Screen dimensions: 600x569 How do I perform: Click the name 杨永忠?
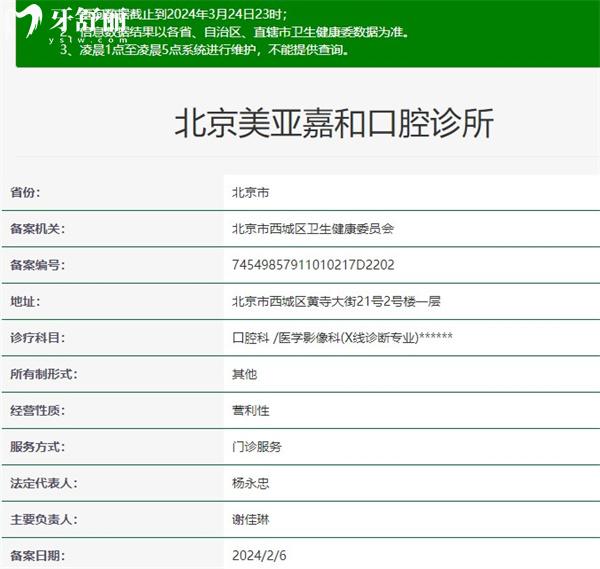tap(251, 483)
